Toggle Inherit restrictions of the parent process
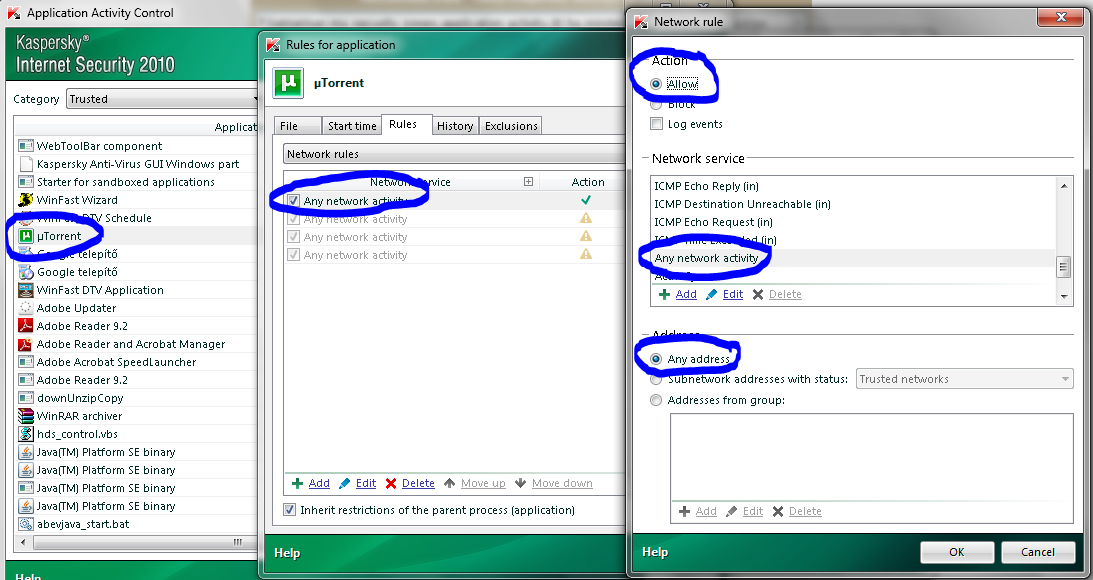The width and height of the screenshot is (1093, 580). tap(289, 510)
